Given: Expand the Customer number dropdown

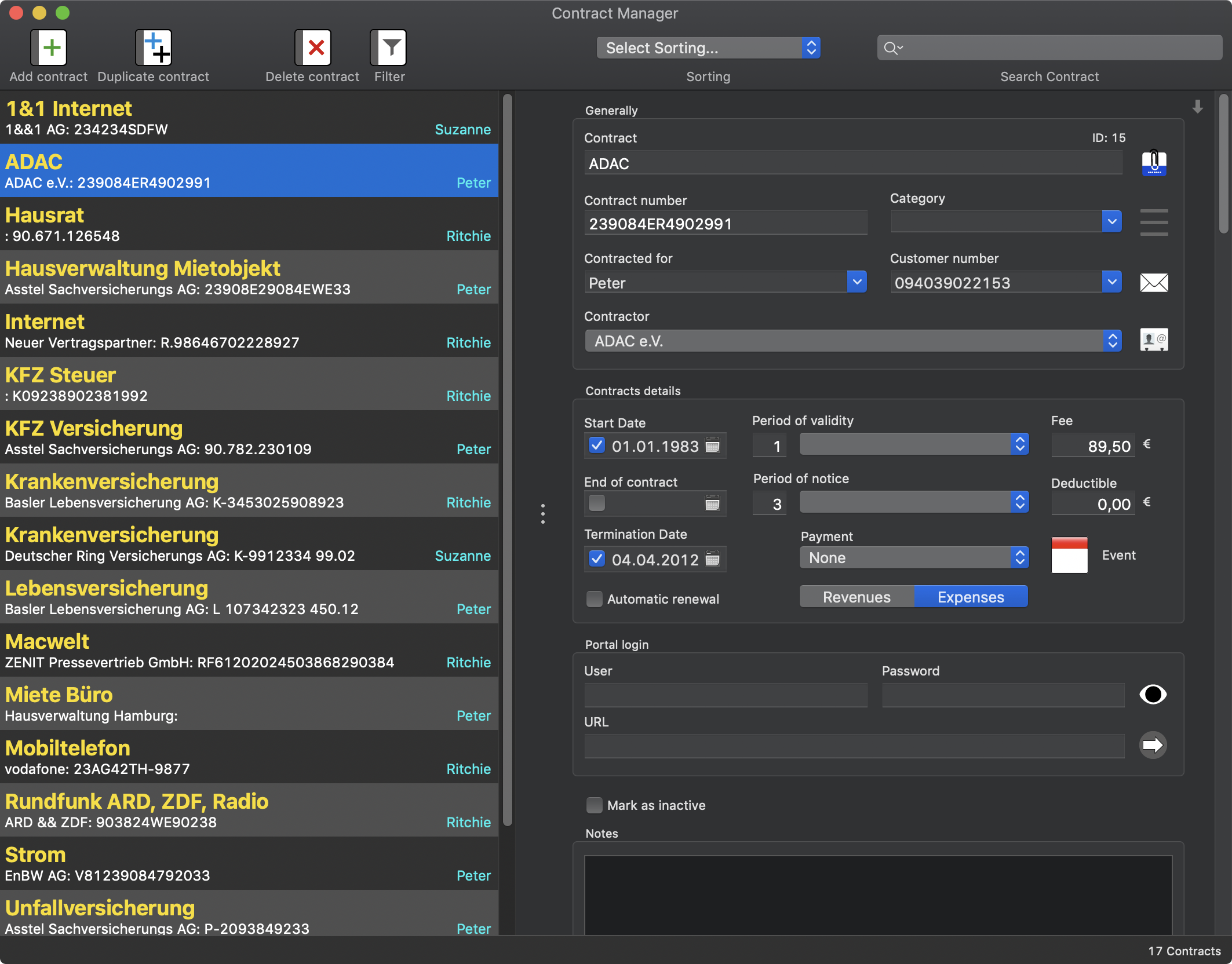Looking at the screenshot, I should point(1111,283).
